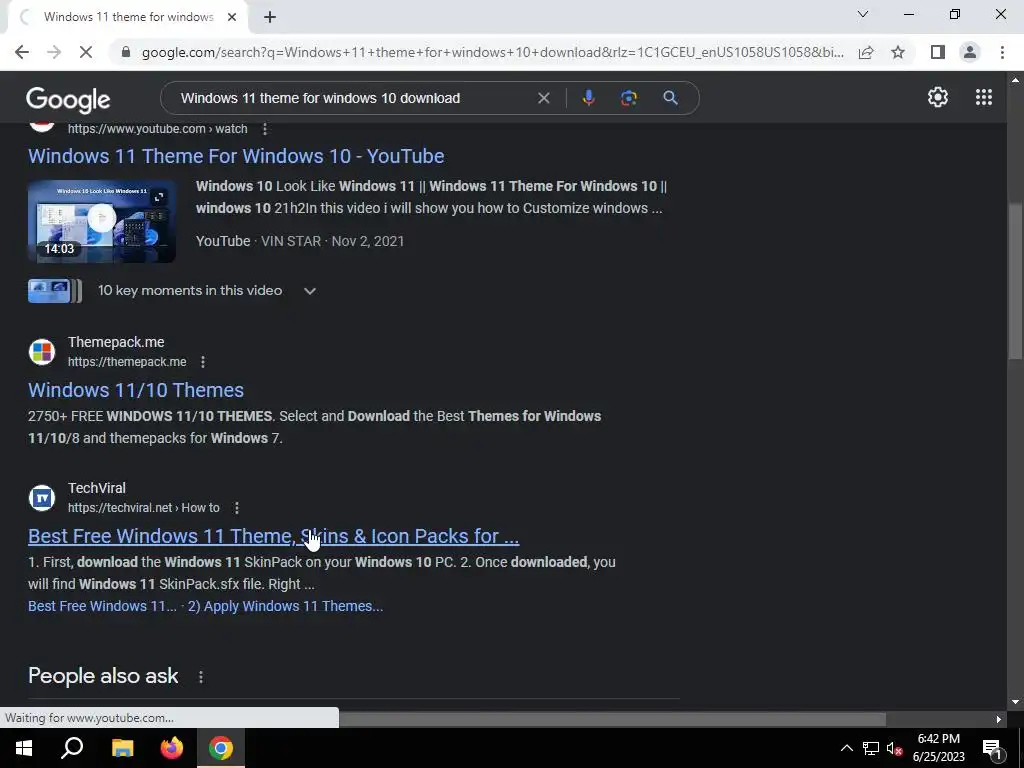Open more options for YouTube result
Screen dimensions: 1024x768
click(264, 129)
